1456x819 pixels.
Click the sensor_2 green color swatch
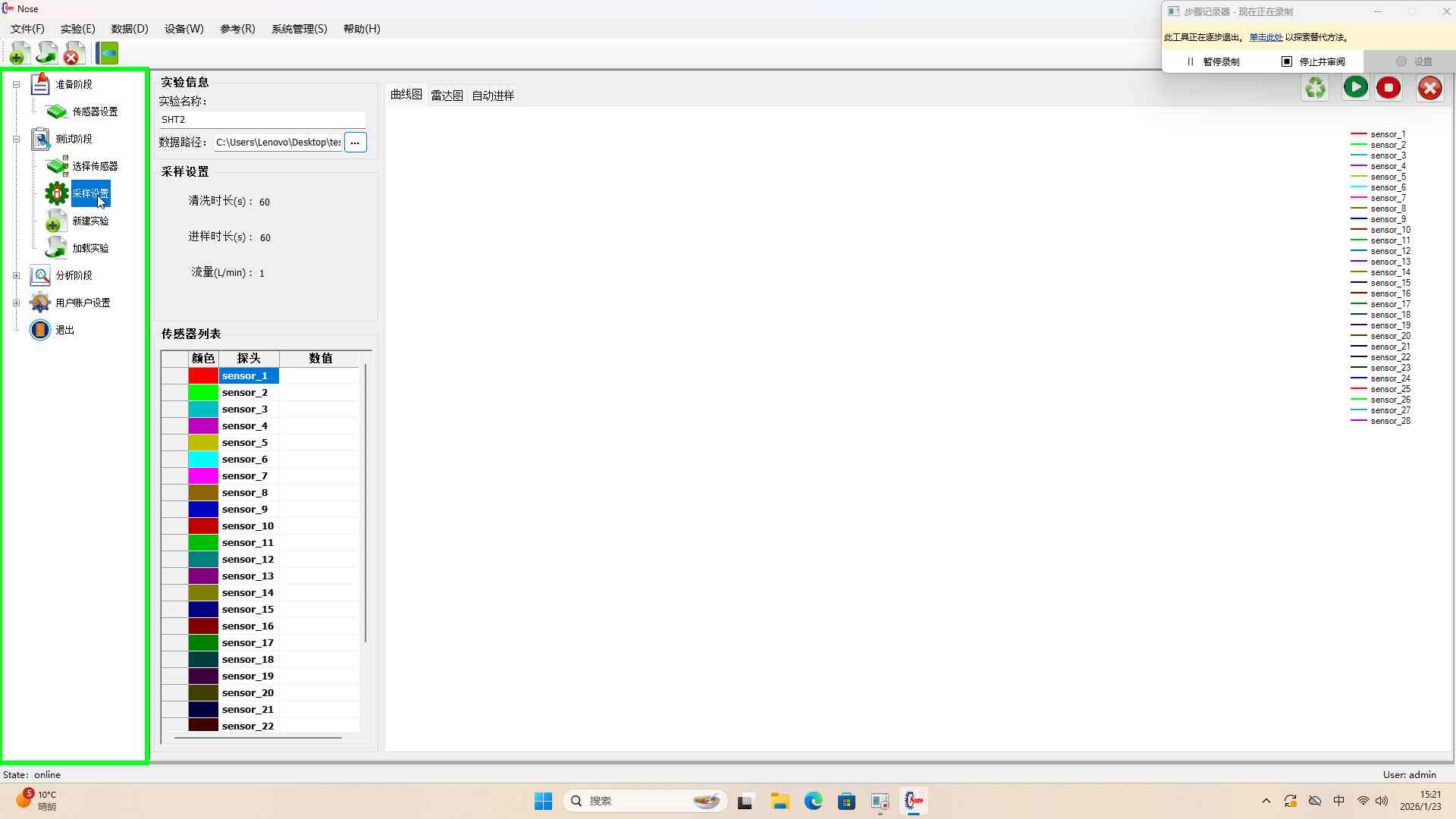click(x=203, y=392)
